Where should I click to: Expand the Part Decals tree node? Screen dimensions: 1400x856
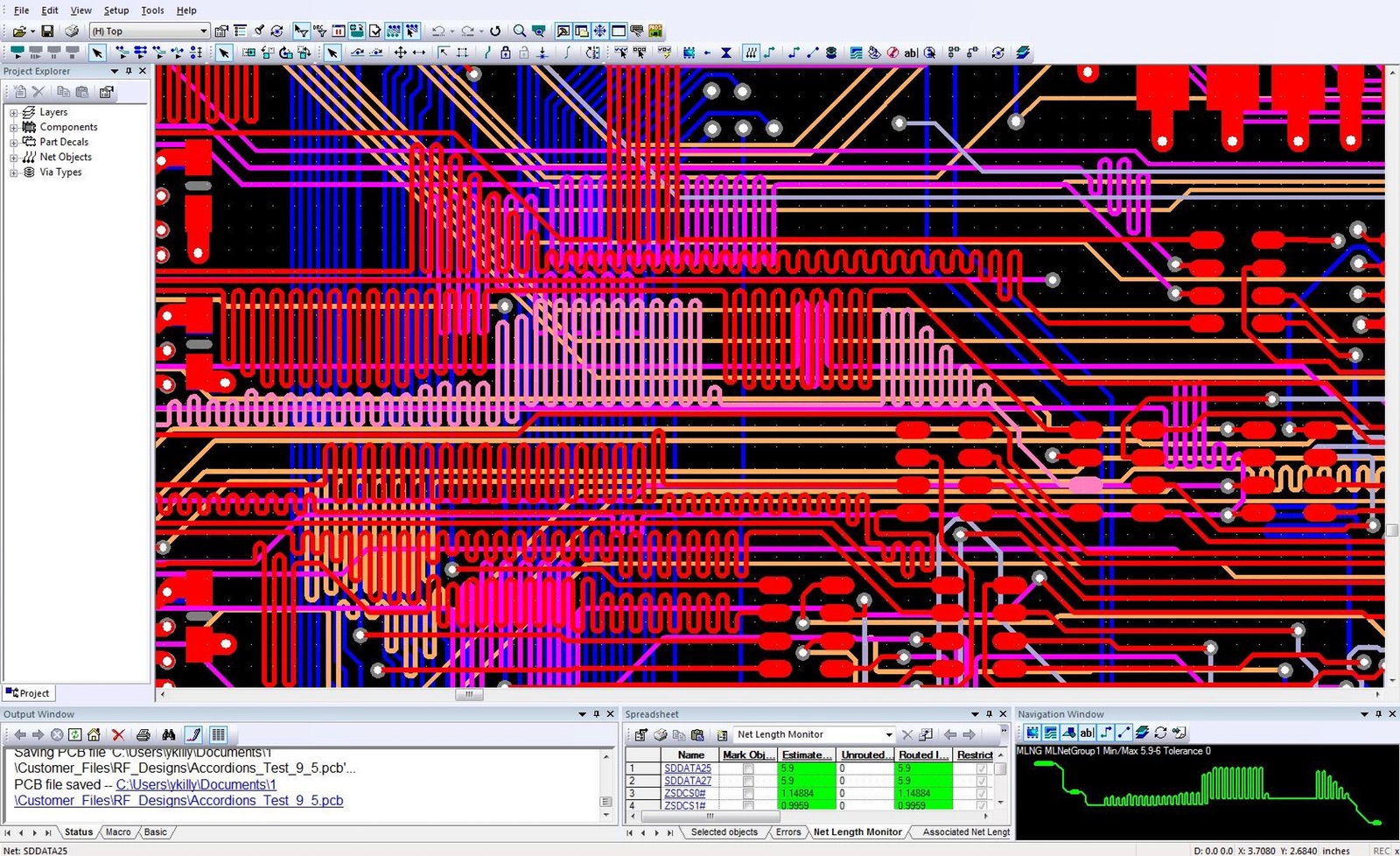14,143
